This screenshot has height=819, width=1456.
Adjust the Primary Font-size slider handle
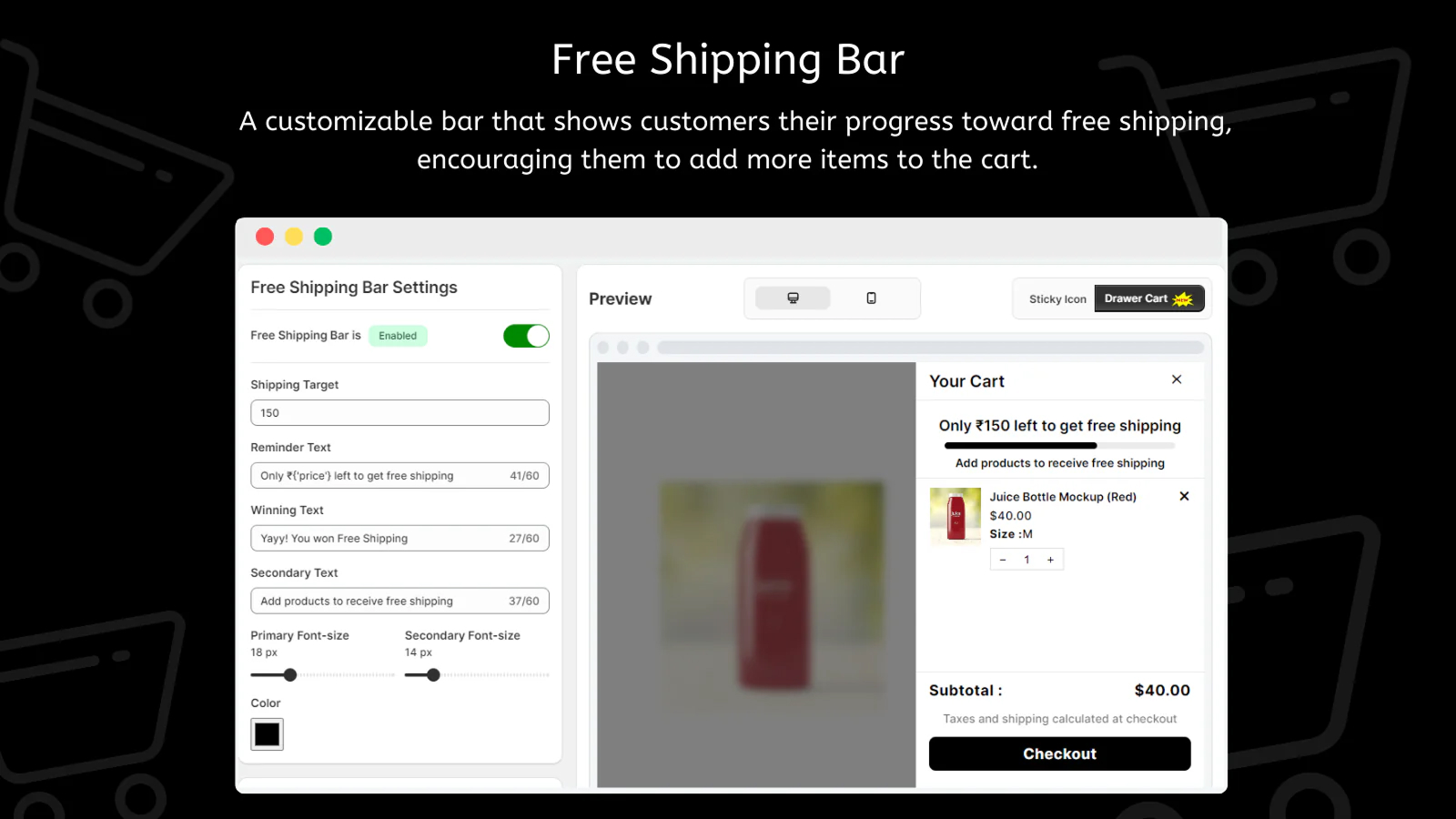[x=290, y=675]
